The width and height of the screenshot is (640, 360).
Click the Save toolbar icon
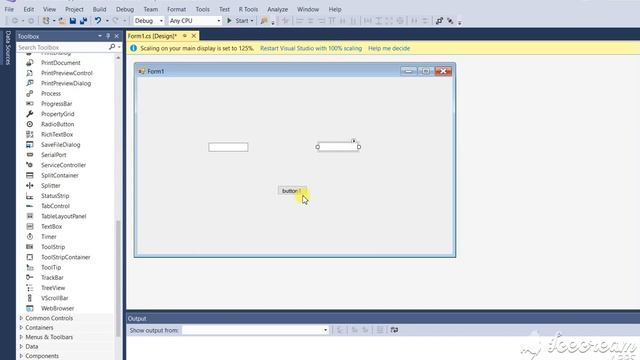73,21
